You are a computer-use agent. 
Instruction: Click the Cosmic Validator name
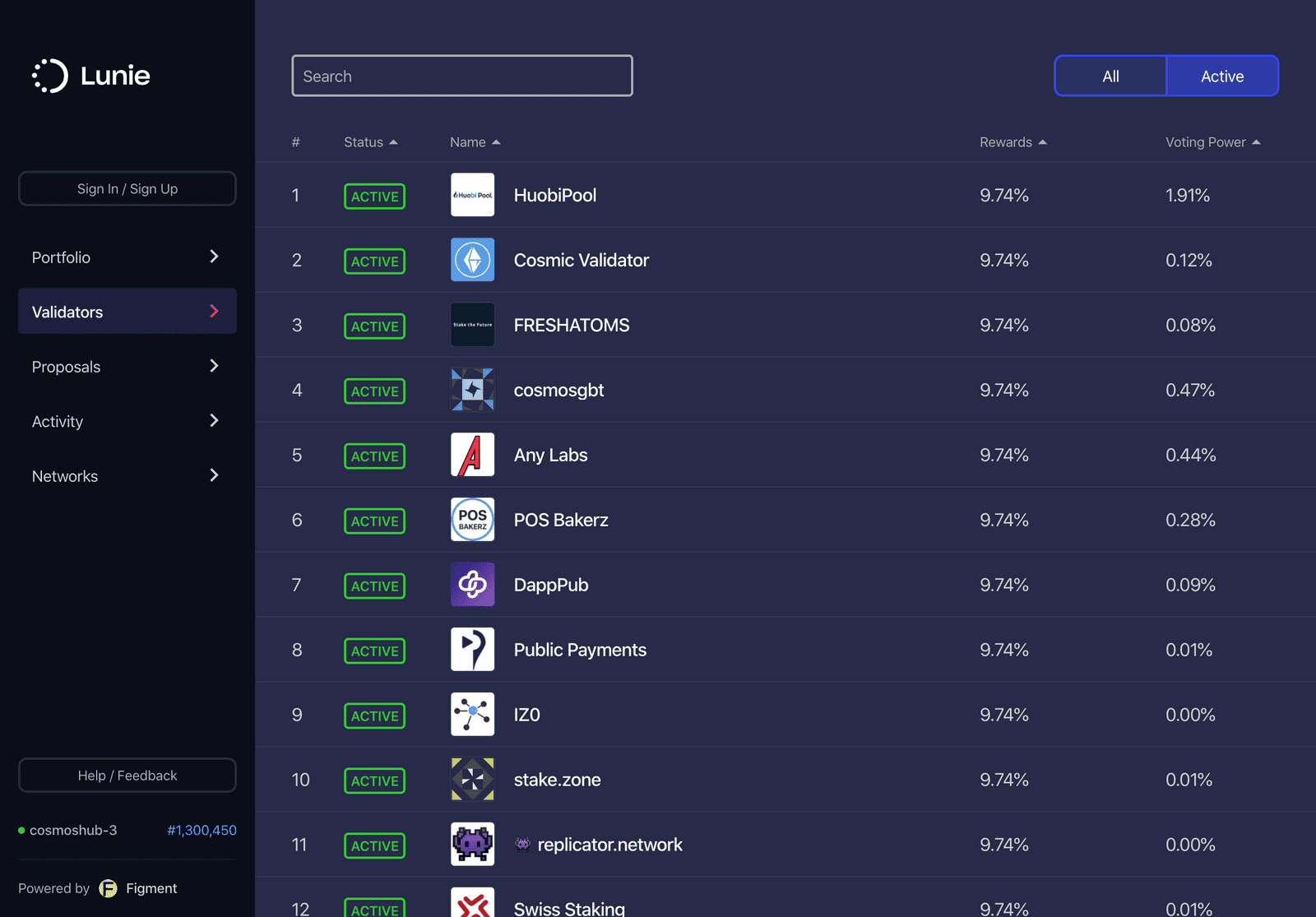click(582, 261)
